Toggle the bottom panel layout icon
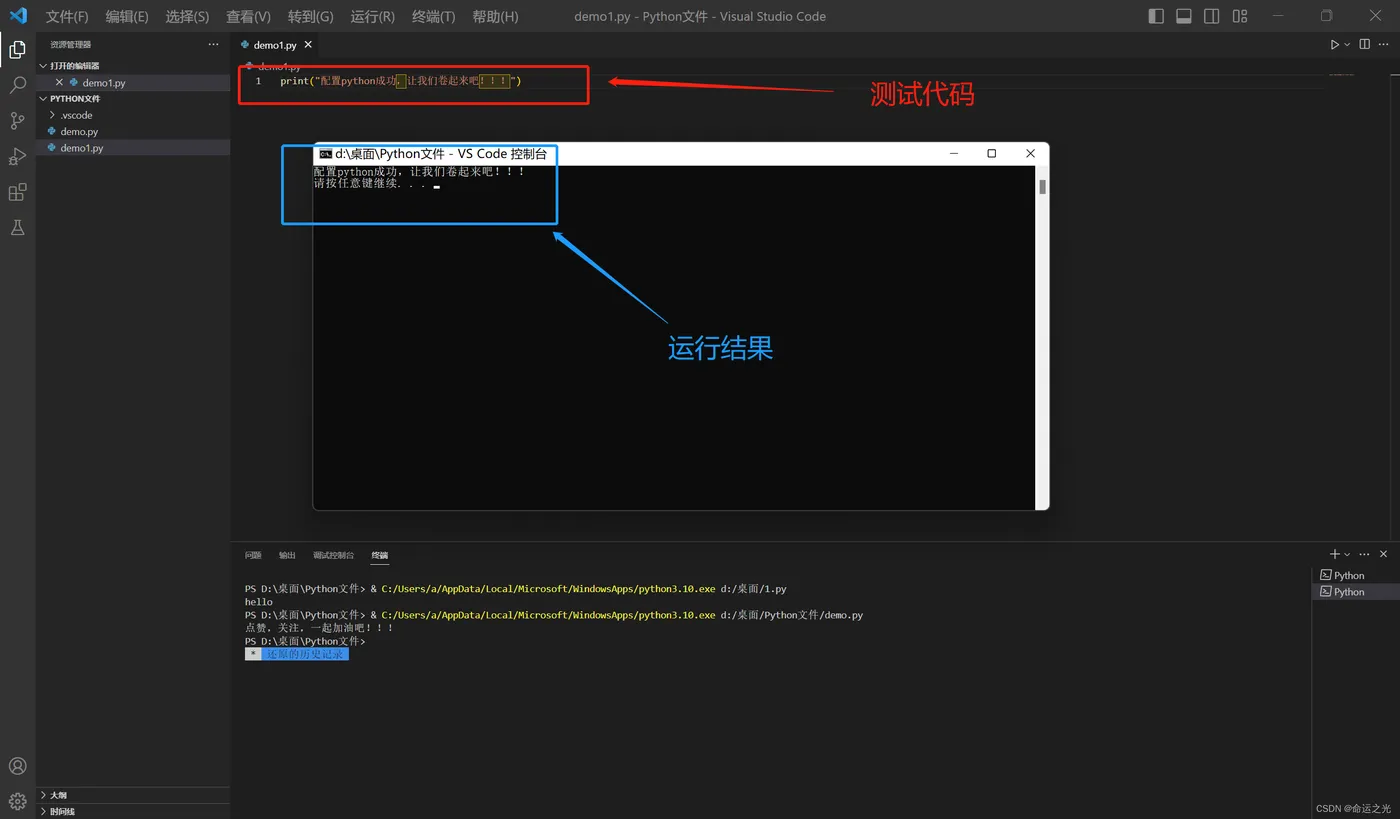 click(x=1184, y=16)
